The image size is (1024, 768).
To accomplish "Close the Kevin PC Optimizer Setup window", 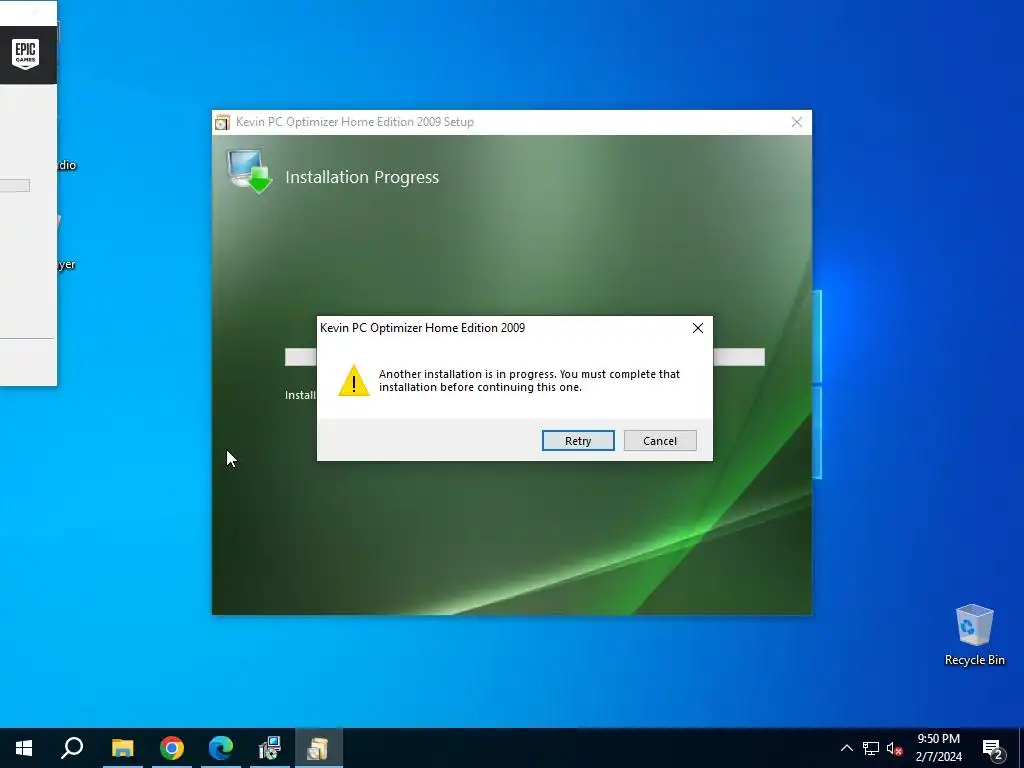I will [797, 122].
